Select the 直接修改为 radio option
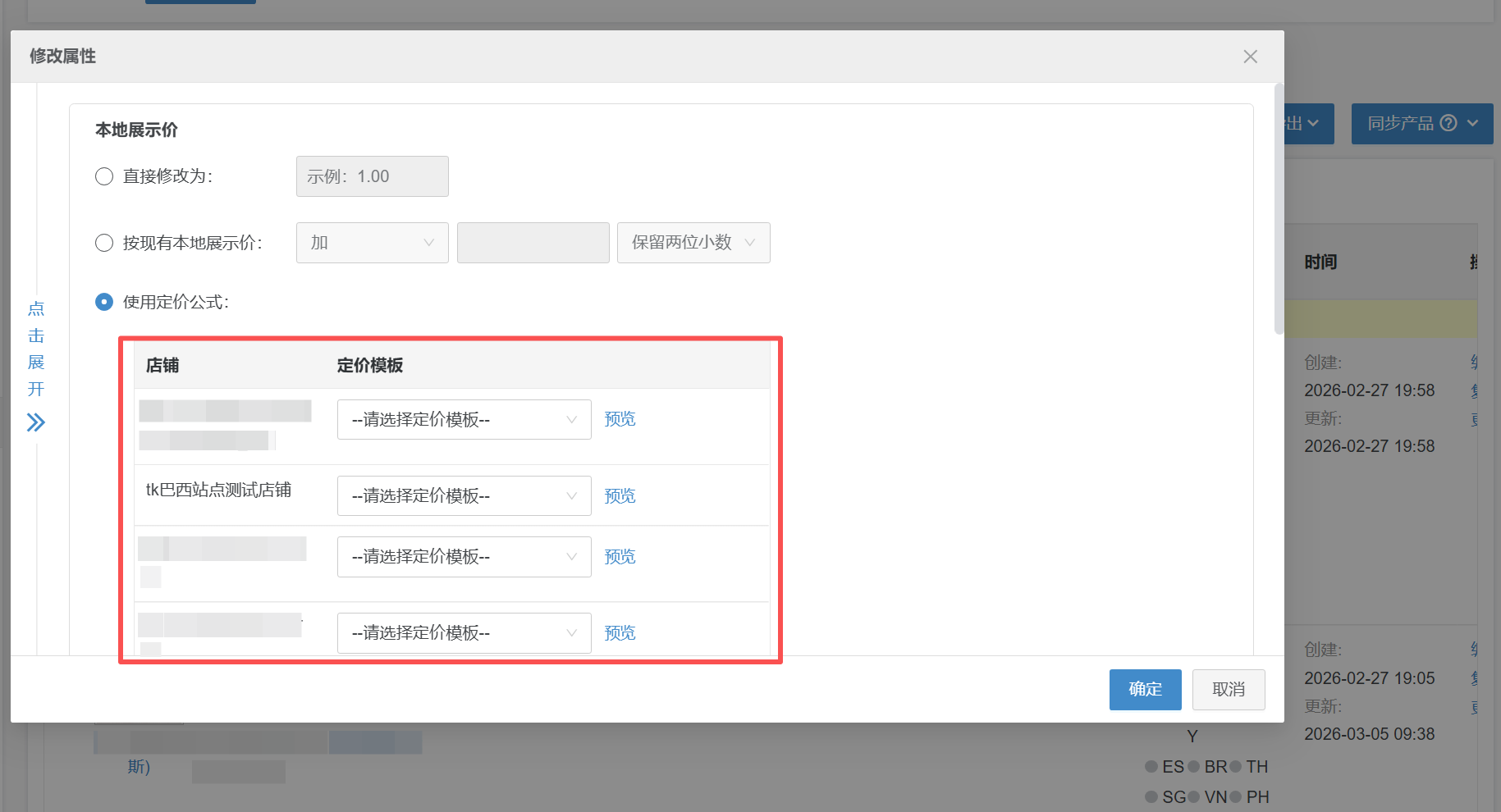 [104, 176]
